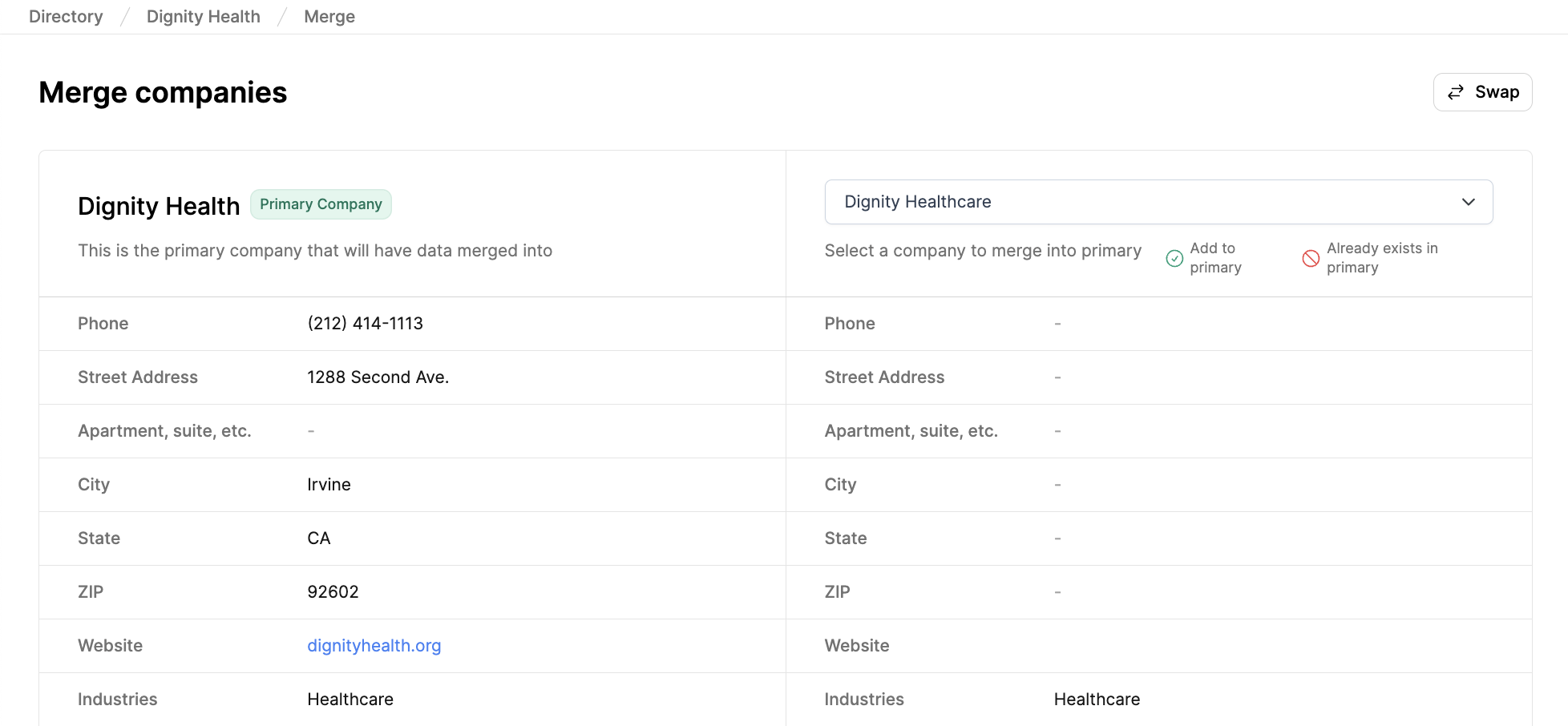Select ZIP value 92602

pyautogui.click(x=333, y=591)
